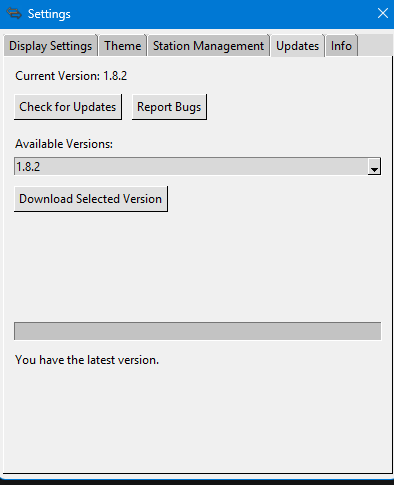Click the Check for Updates button
The image size is (394, 485).
click(68, 107)
